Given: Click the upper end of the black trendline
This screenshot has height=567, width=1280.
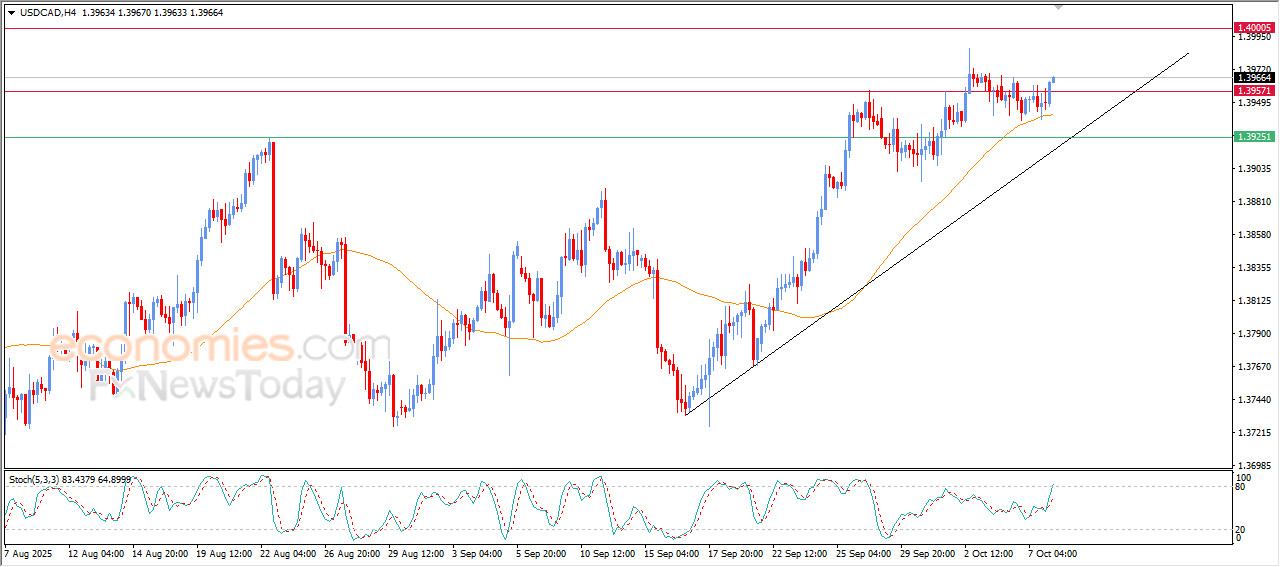Looking at the screenshot, I should tap(1188, 53).
